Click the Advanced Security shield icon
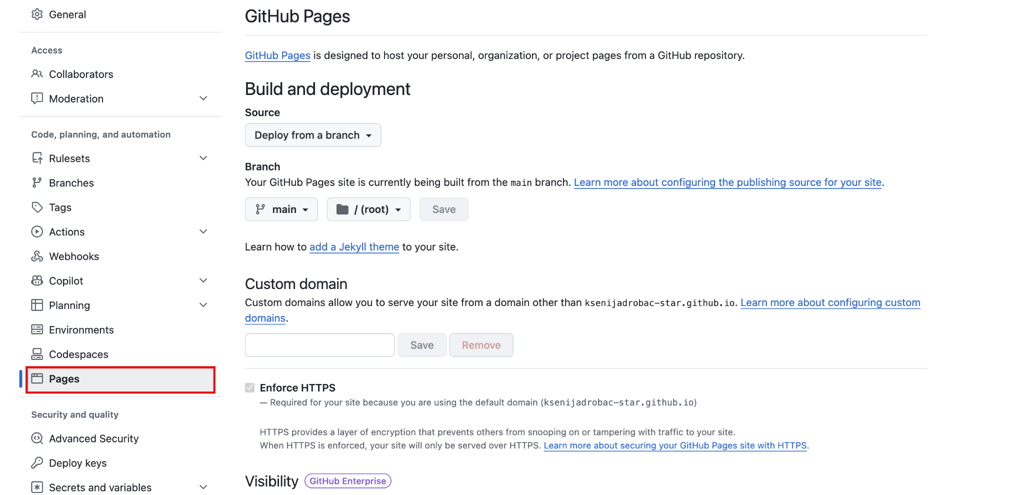The width and height of the screenshot is (1024, 495). tap(37, 439)
